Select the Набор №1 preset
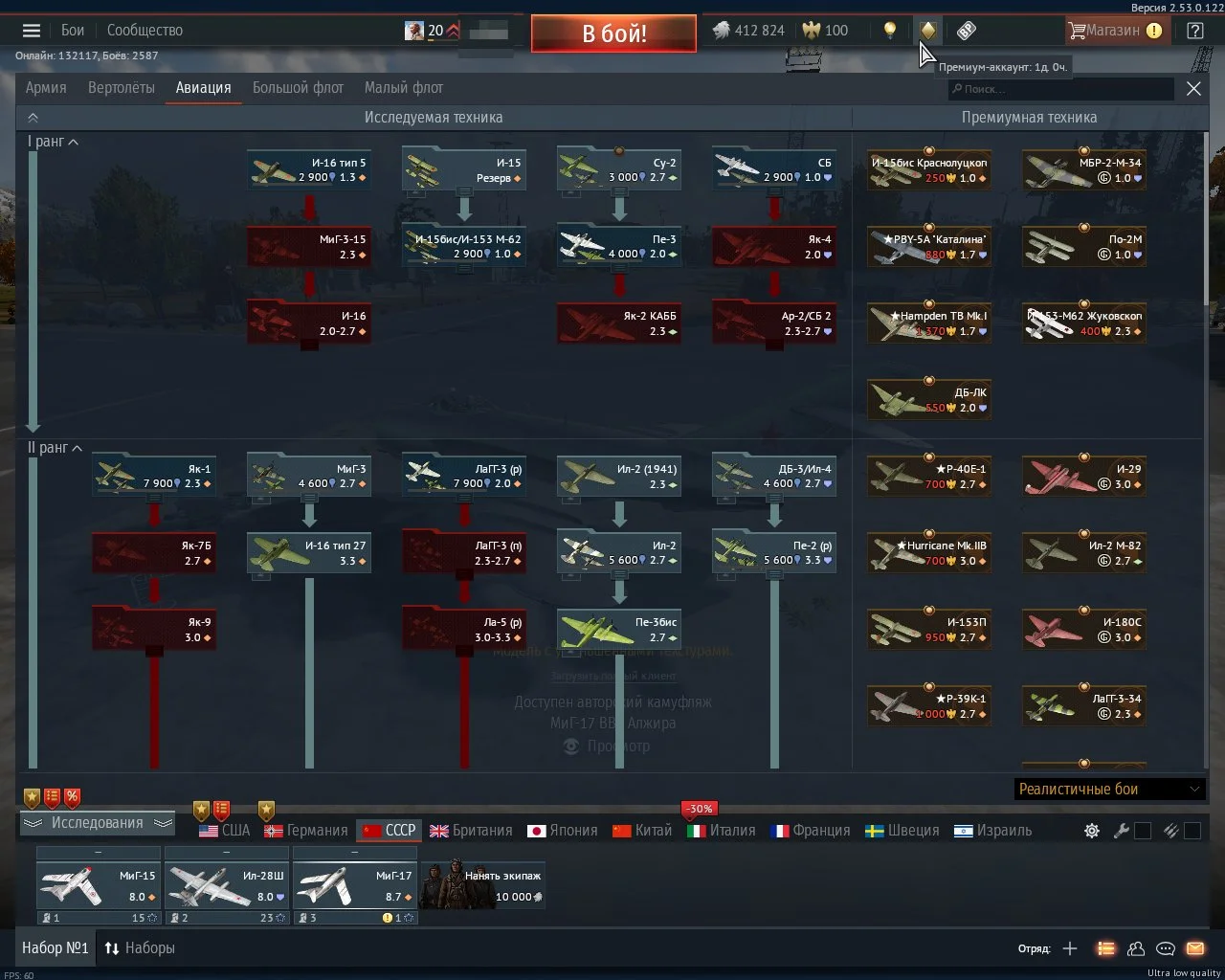The width and height of the screenshot is (1225, 980). click(56, 948)
